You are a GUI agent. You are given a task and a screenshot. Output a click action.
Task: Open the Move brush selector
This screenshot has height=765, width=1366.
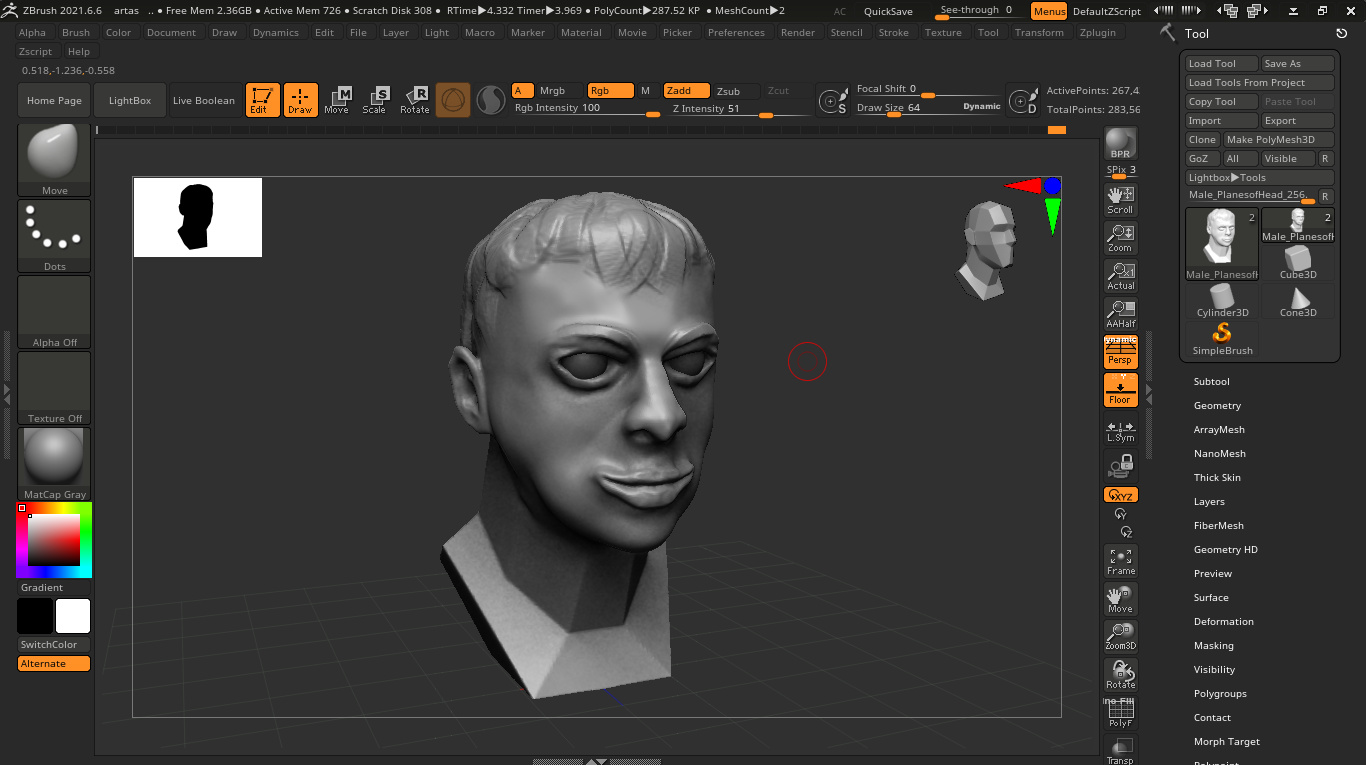pos(55,160)
